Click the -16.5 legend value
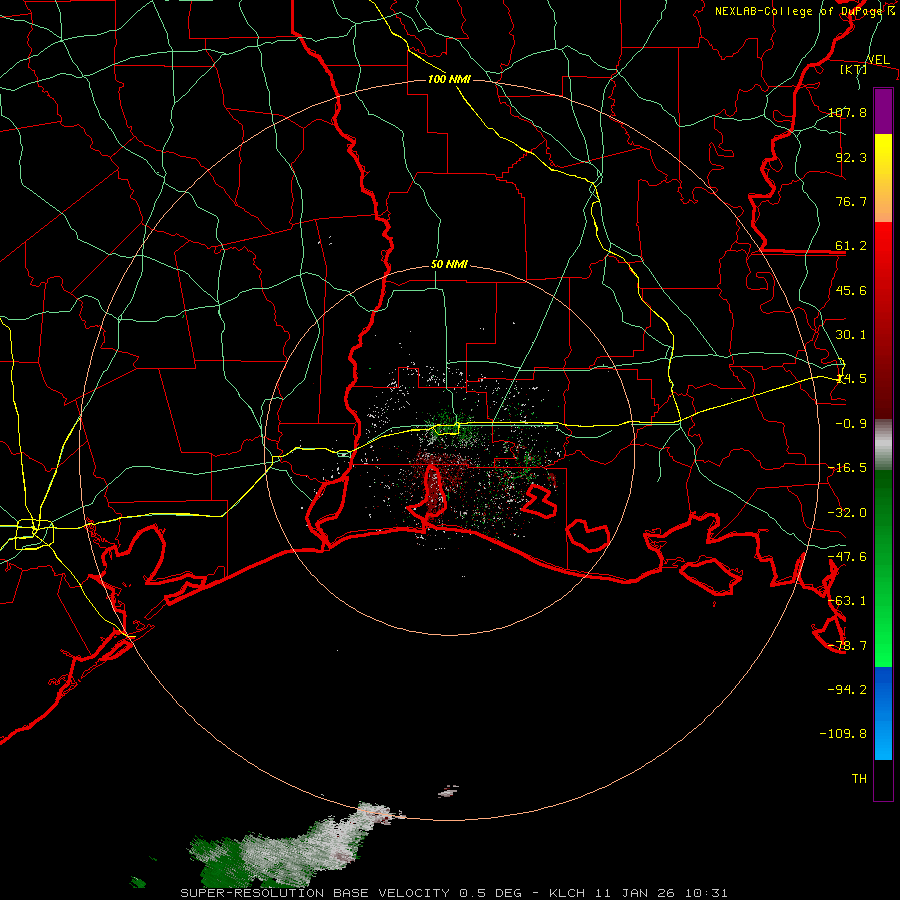Screen dimensions: 900x900 (847, 468)
